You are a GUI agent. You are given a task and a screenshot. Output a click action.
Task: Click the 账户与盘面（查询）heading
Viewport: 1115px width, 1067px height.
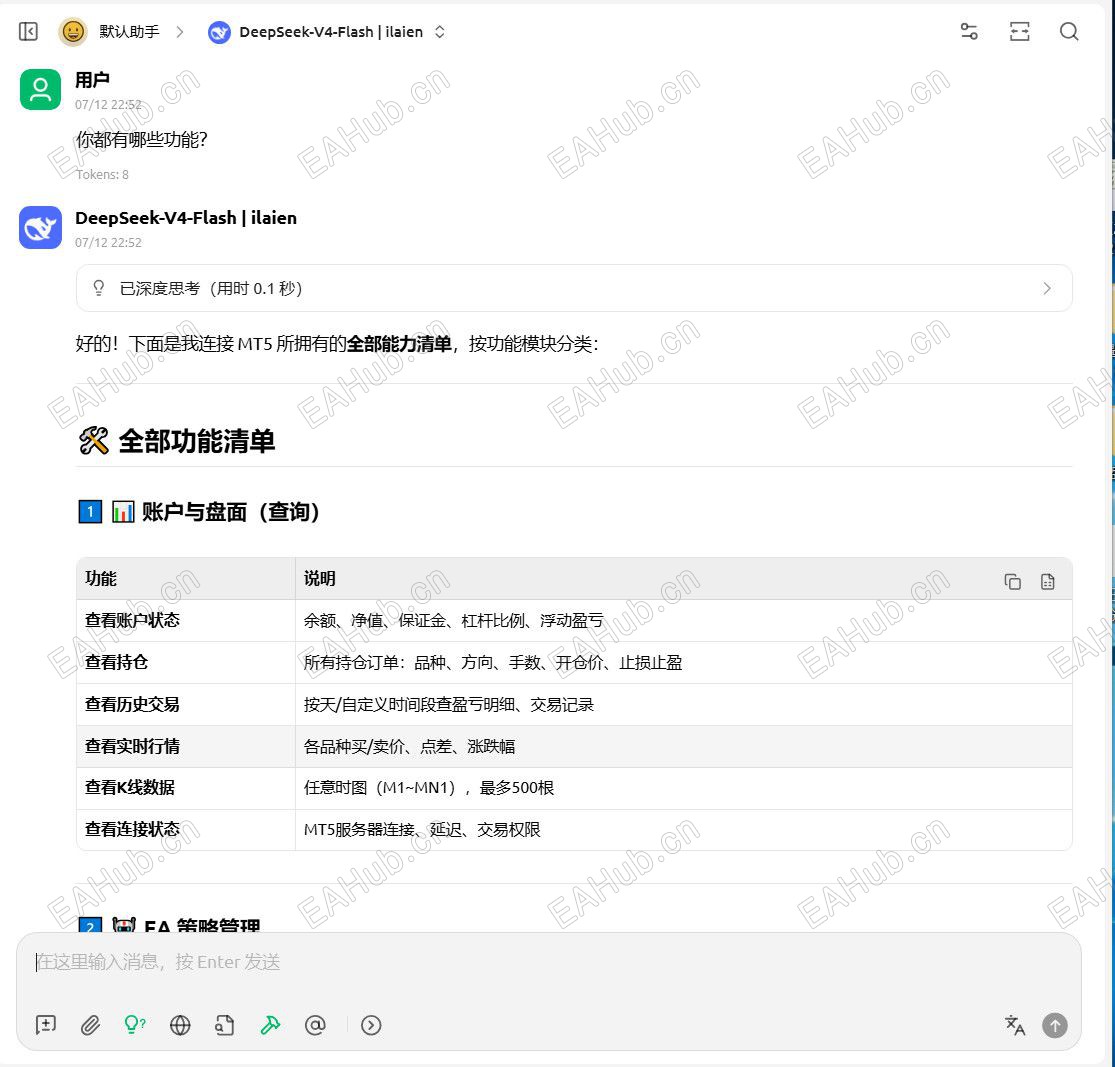[x=198, y=511]
